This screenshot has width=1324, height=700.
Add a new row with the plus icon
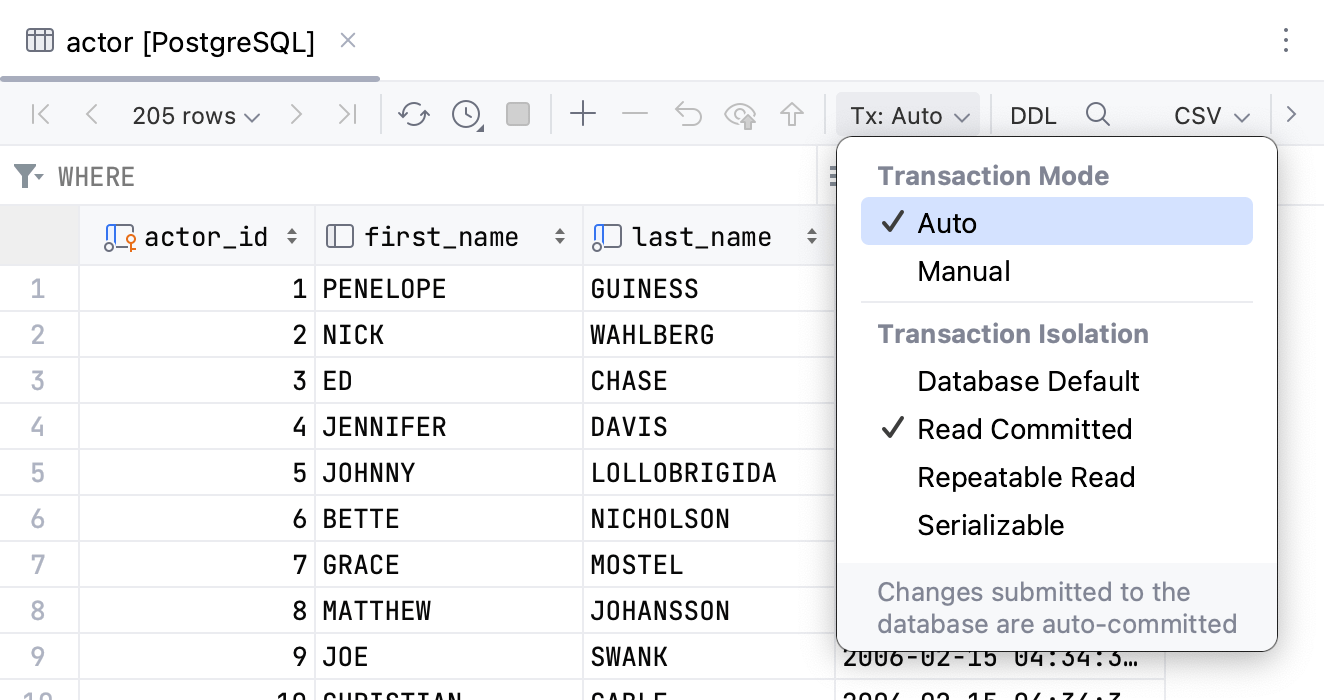583,114
